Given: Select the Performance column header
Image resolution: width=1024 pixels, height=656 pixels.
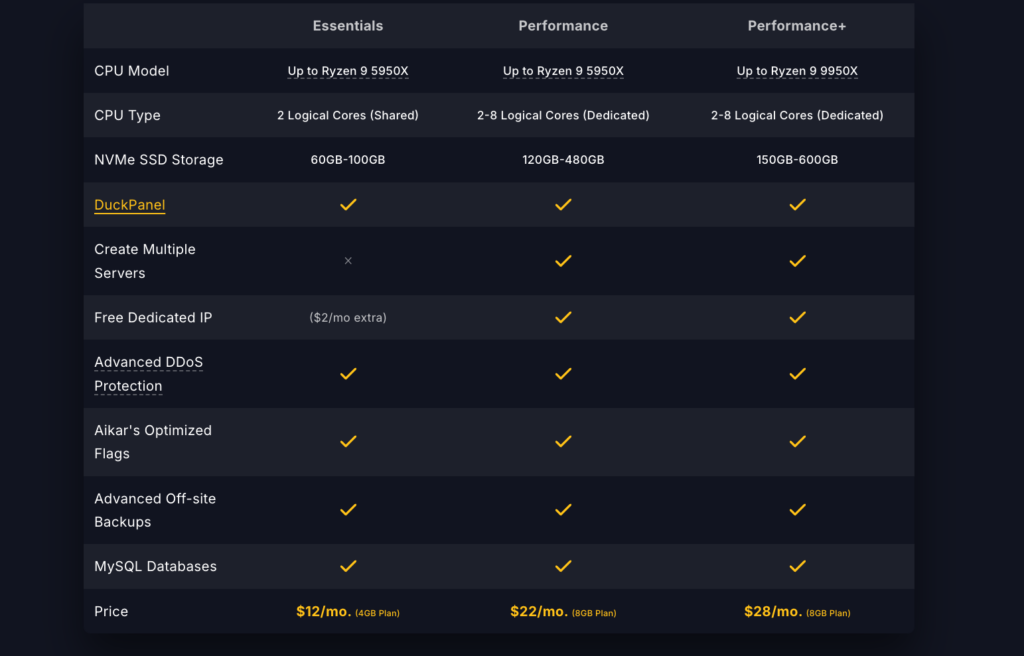Looking at the screenshot, I should coord(563,25).
